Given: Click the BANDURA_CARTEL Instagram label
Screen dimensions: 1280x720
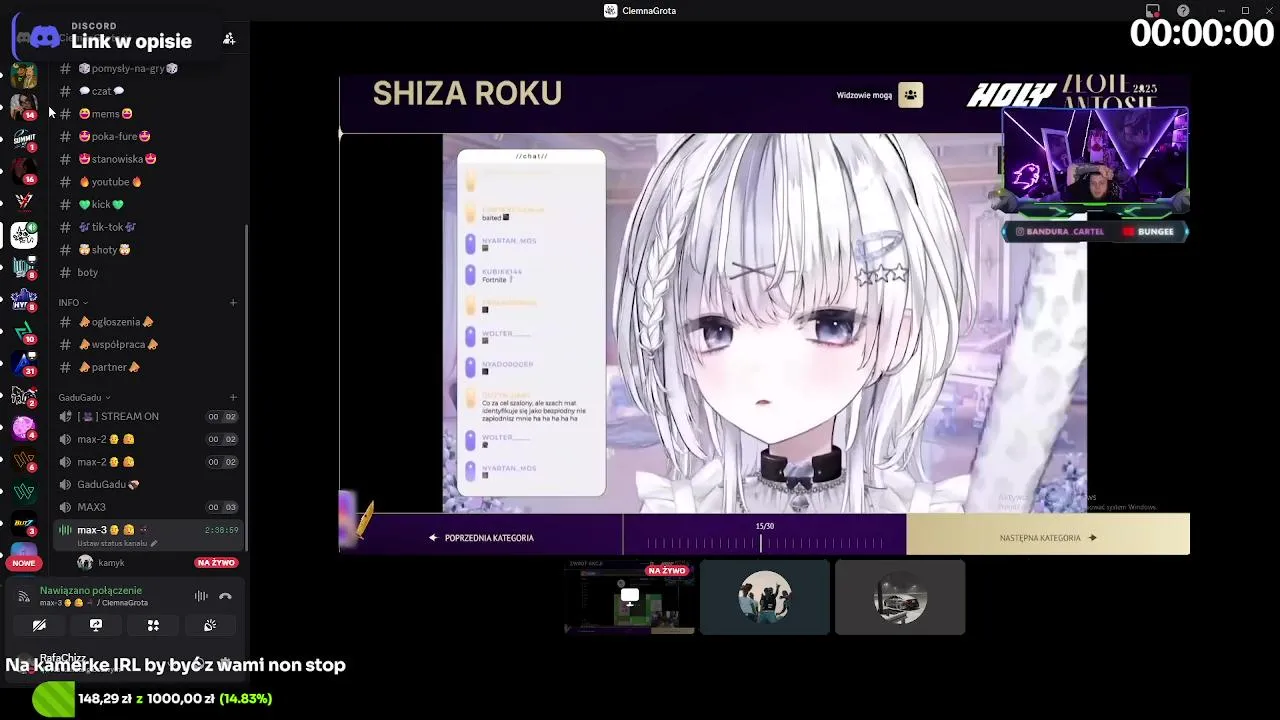Looking at the screenshot, I should [x=1059, y=231].
